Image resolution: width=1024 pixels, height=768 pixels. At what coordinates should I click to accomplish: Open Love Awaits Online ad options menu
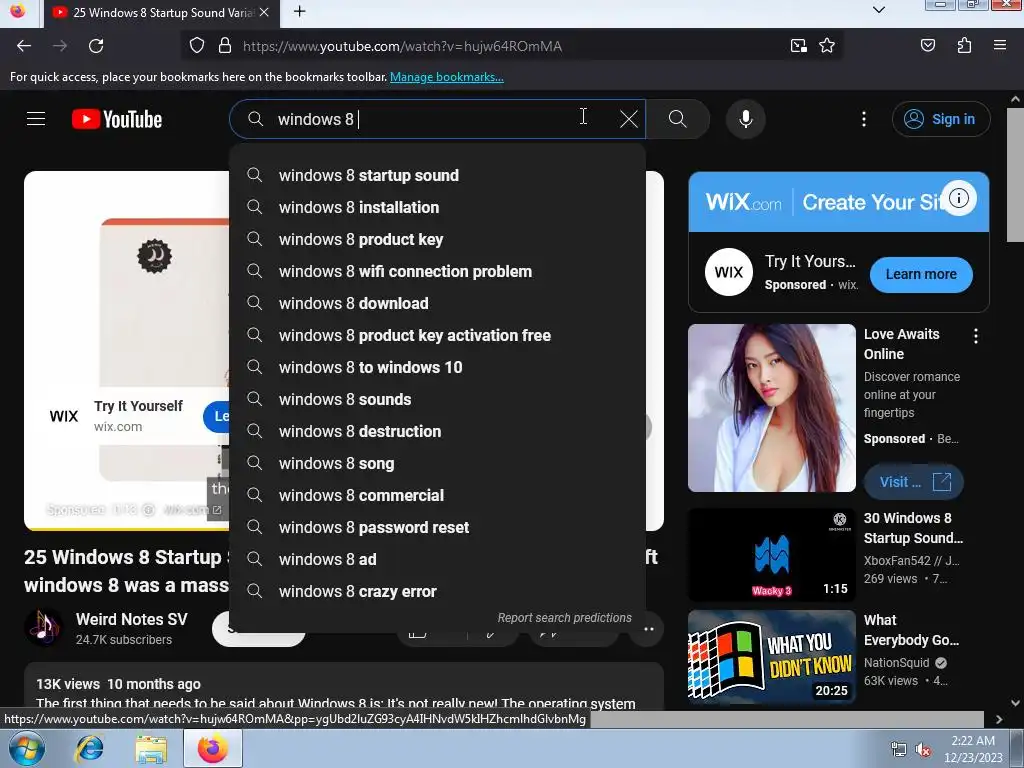pyautogui.click(x=976, y=336)
